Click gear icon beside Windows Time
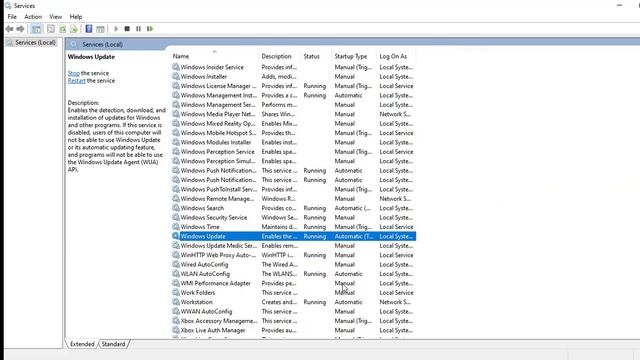This screenshot has height=360, width=640. click(176, 227)
